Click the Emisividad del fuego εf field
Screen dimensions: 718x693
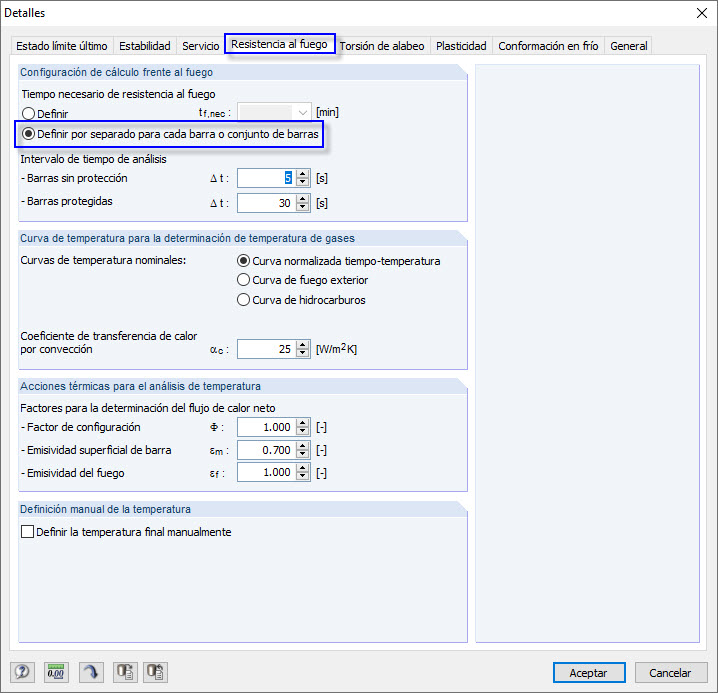tap(267, 472)
